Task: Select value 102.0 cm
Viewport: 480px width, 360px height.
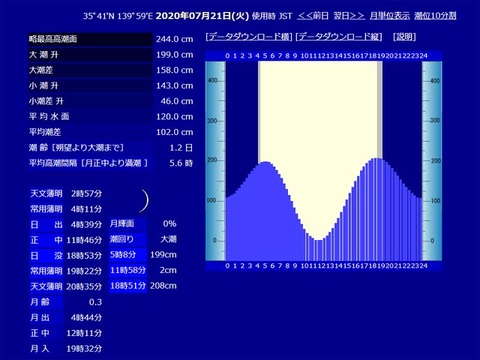Action: tap(175, 132)
